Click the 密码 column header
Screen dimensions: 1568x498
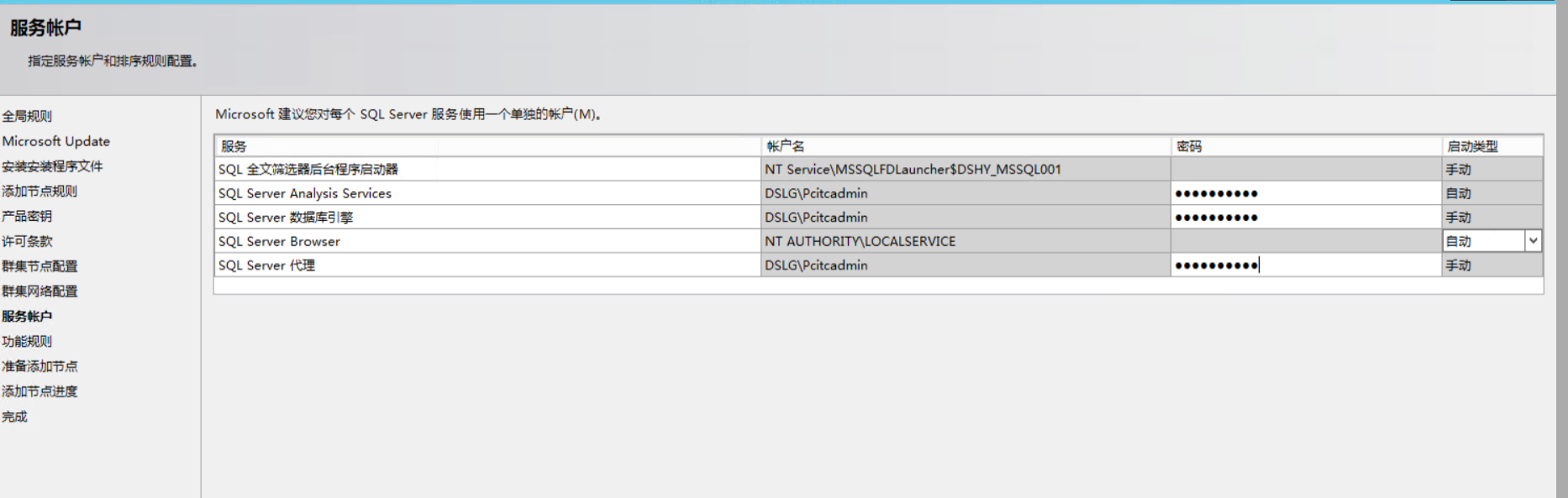[x=1306, y=146]
